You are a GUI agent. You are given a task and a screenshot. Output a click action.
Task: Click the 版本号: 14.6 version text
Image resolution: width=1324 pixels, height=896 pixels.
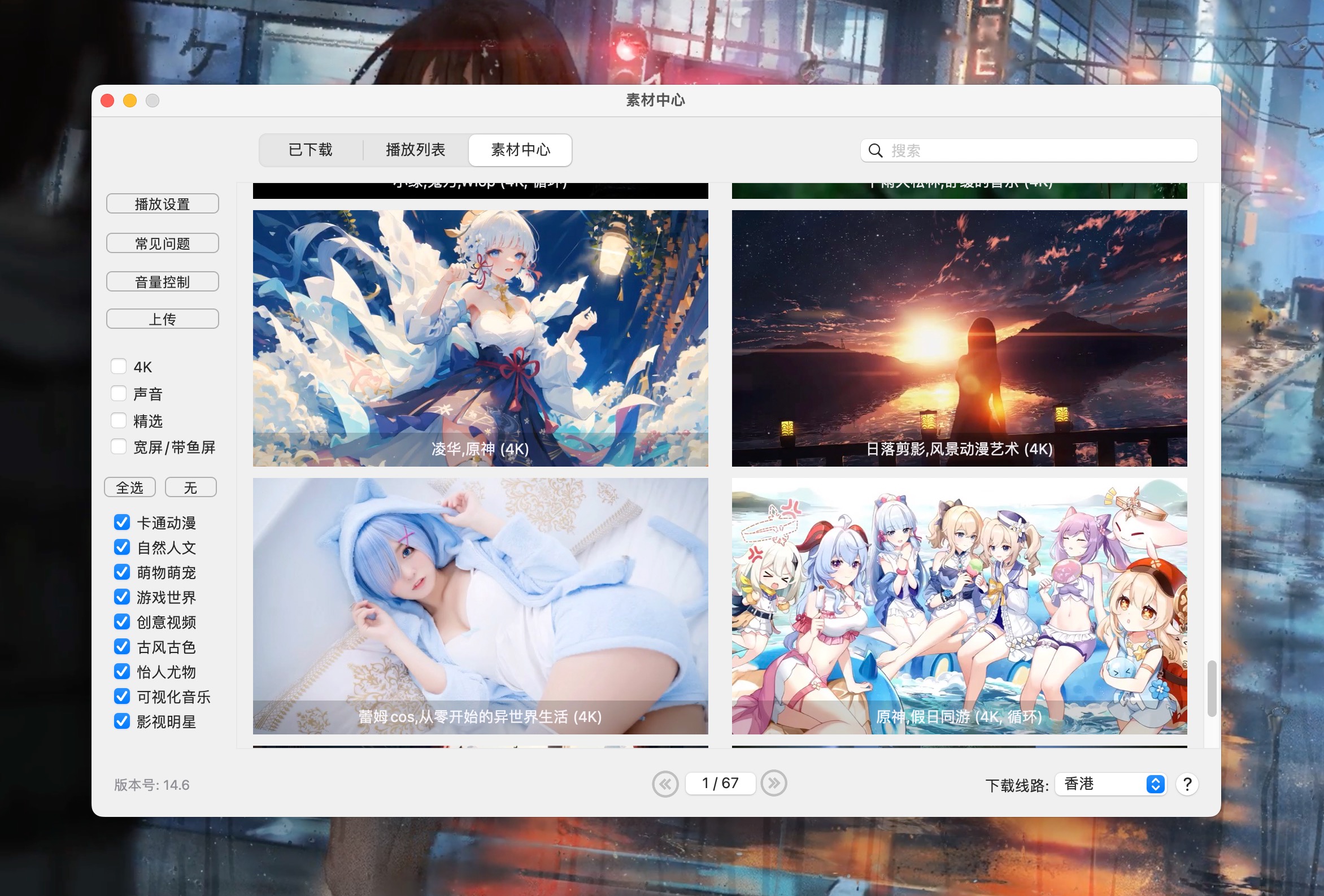pos(151,785)
